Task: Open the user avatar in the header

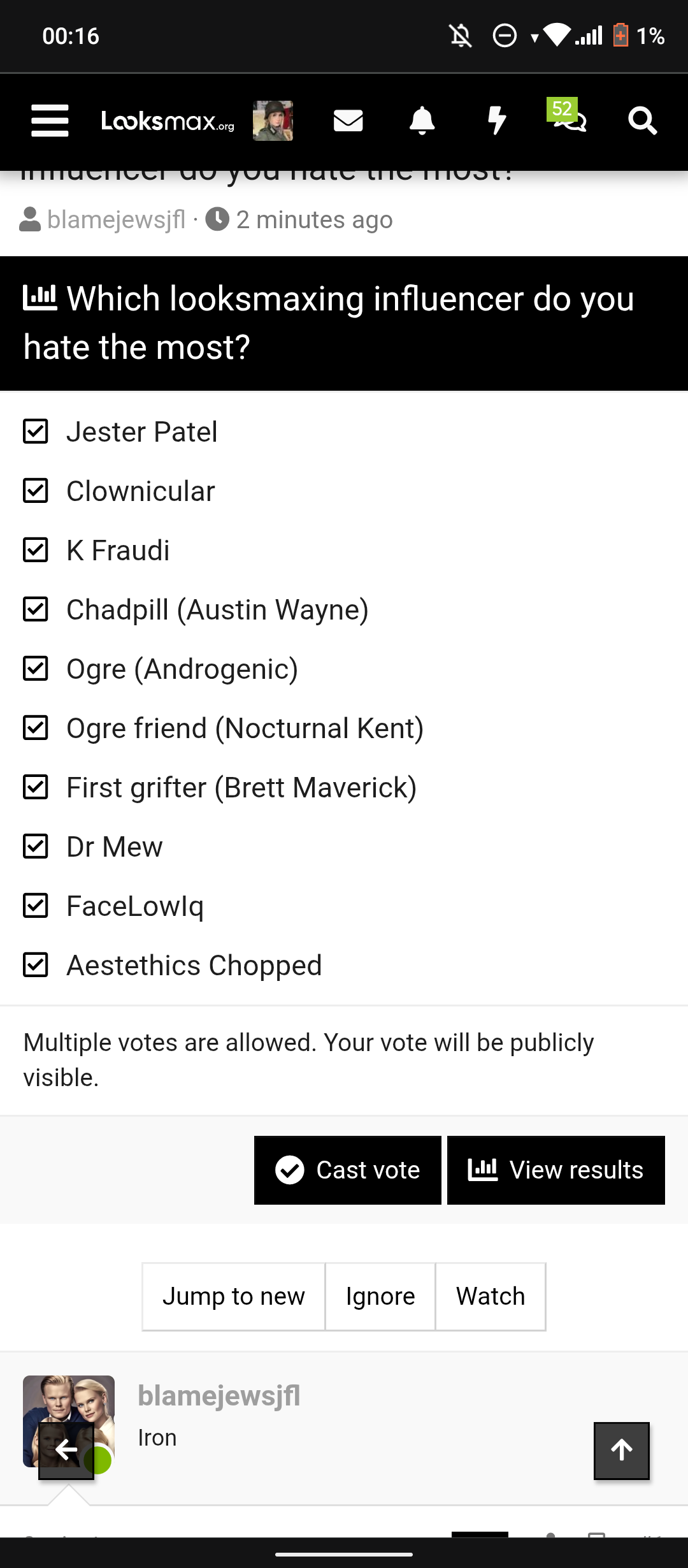Action: click(x=273, y=120)
